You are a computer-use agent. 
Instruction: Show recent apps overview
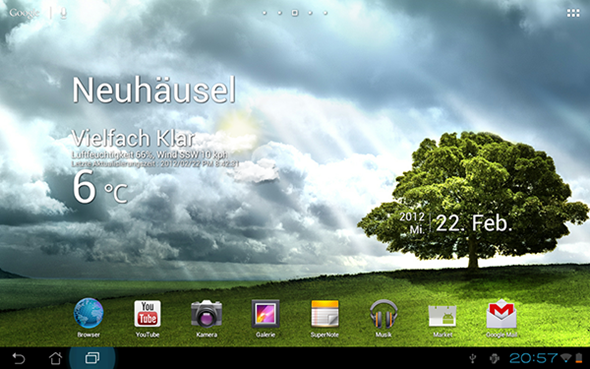(x=92, y=358)
